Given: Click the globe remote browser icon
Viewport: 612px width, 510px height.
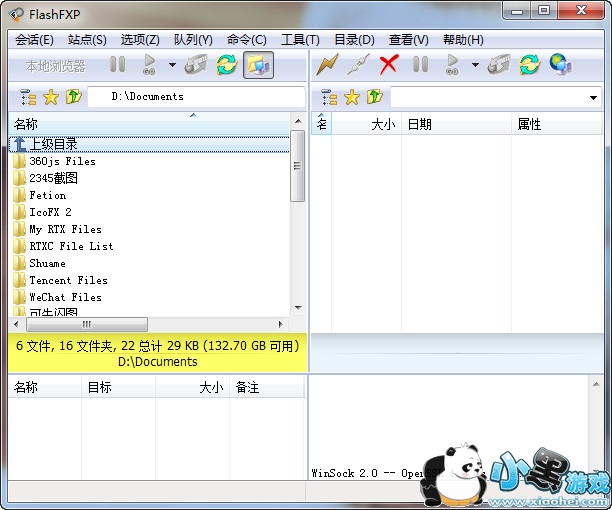Looking at the screenshot, I should pyautogui.click(x=560, y=65).
